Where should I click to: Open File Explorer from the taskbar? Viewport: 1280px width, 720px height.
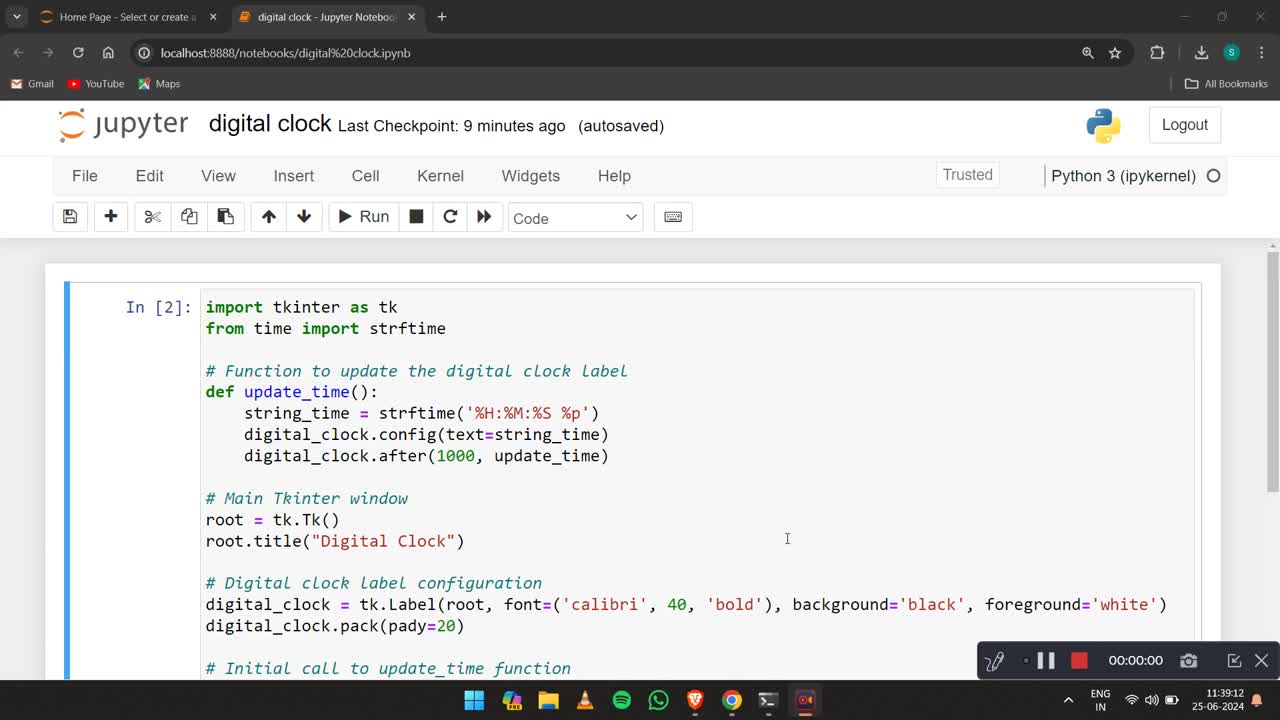548,700
